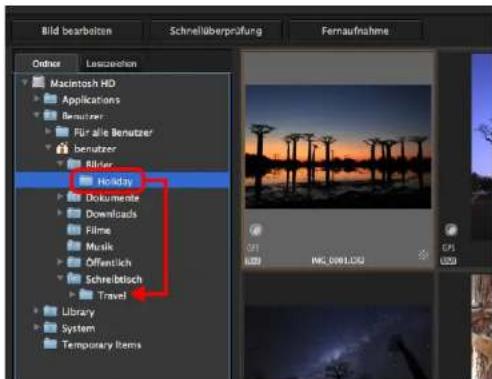492x379 pixels.
Task: Select the Macintosh HD label
Action: (83, 83)
